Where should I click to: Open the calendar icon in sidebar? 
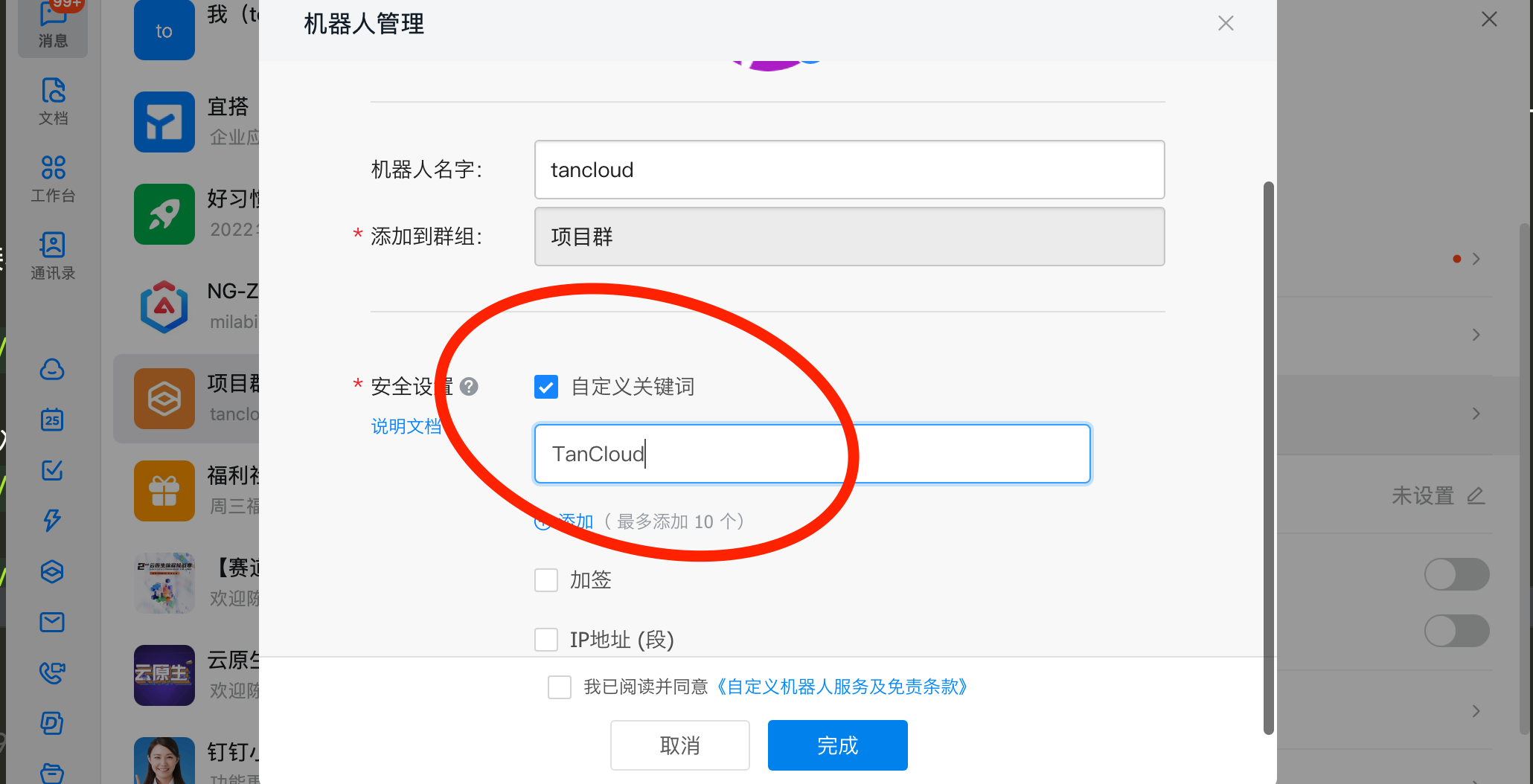tap(52, 420)
